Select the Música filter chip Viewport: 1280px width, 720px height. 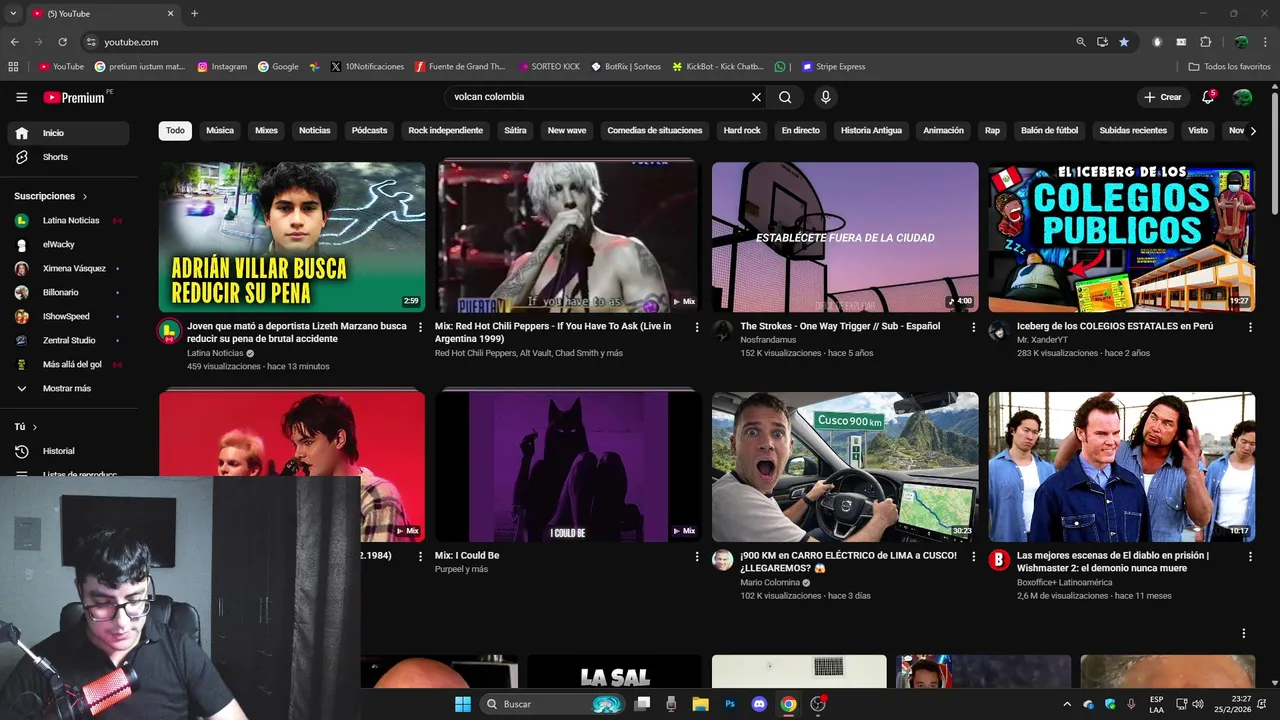coord(220,130)
